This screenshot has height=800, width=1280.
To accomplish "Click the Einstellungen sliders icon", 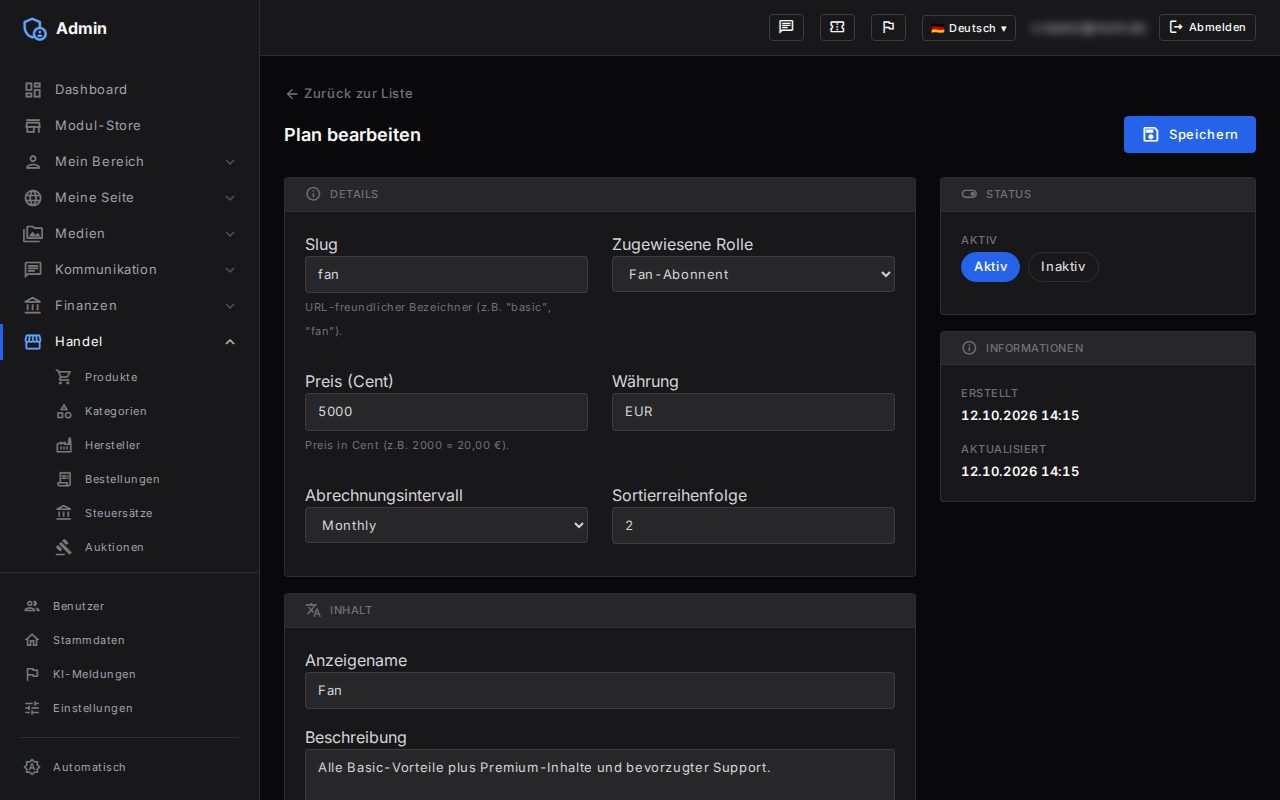I will click(x=32, y=708).
